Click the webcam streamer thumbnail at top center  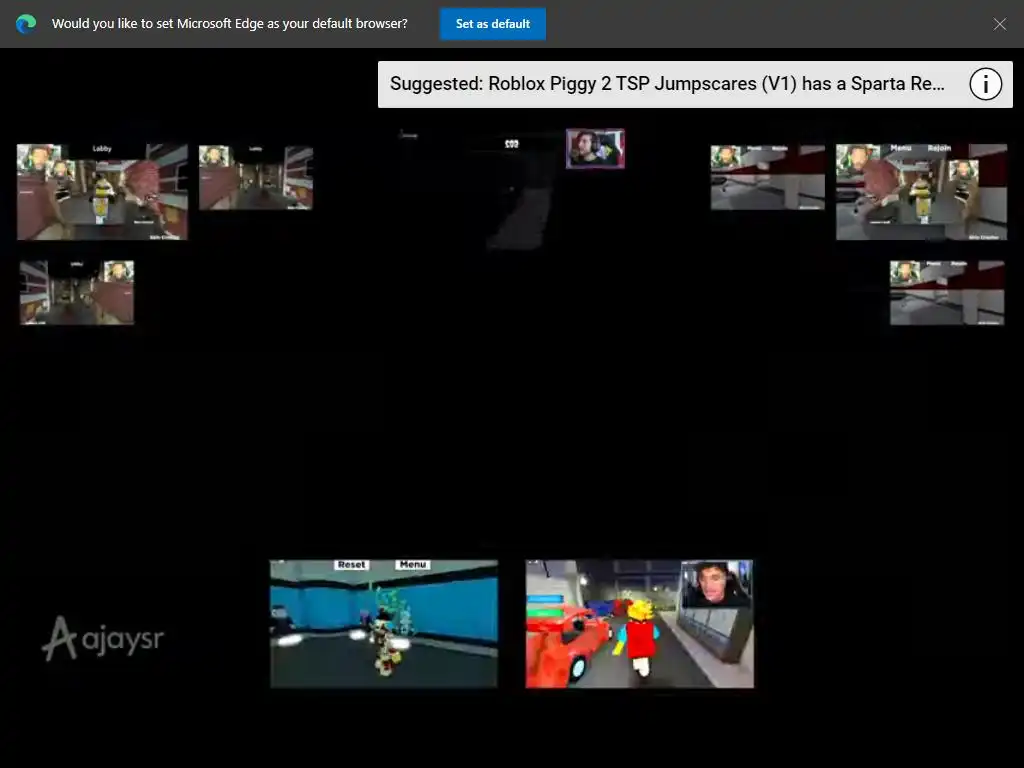(x=595, y=148)
